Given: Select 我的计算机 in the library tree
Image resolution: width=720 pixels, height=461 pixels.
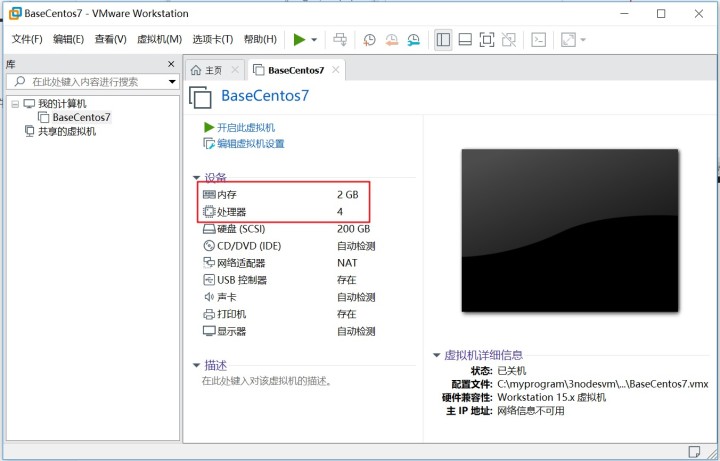Looking at the screenshot, I should tap(62, 104).
